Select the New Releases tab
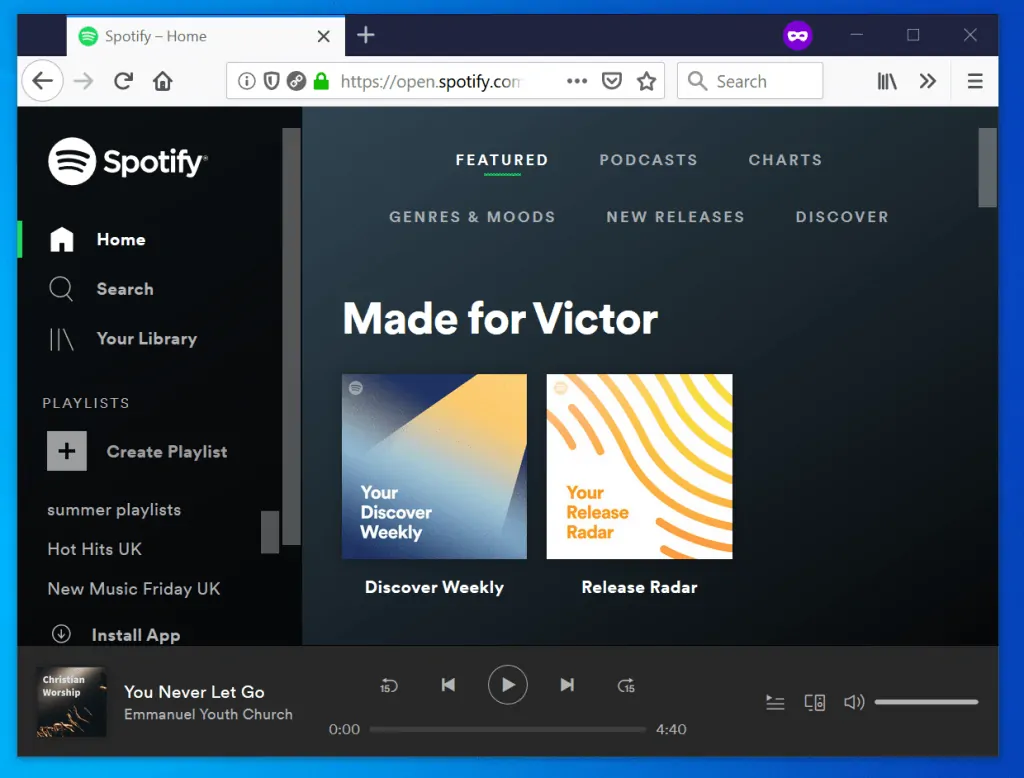 675,217
